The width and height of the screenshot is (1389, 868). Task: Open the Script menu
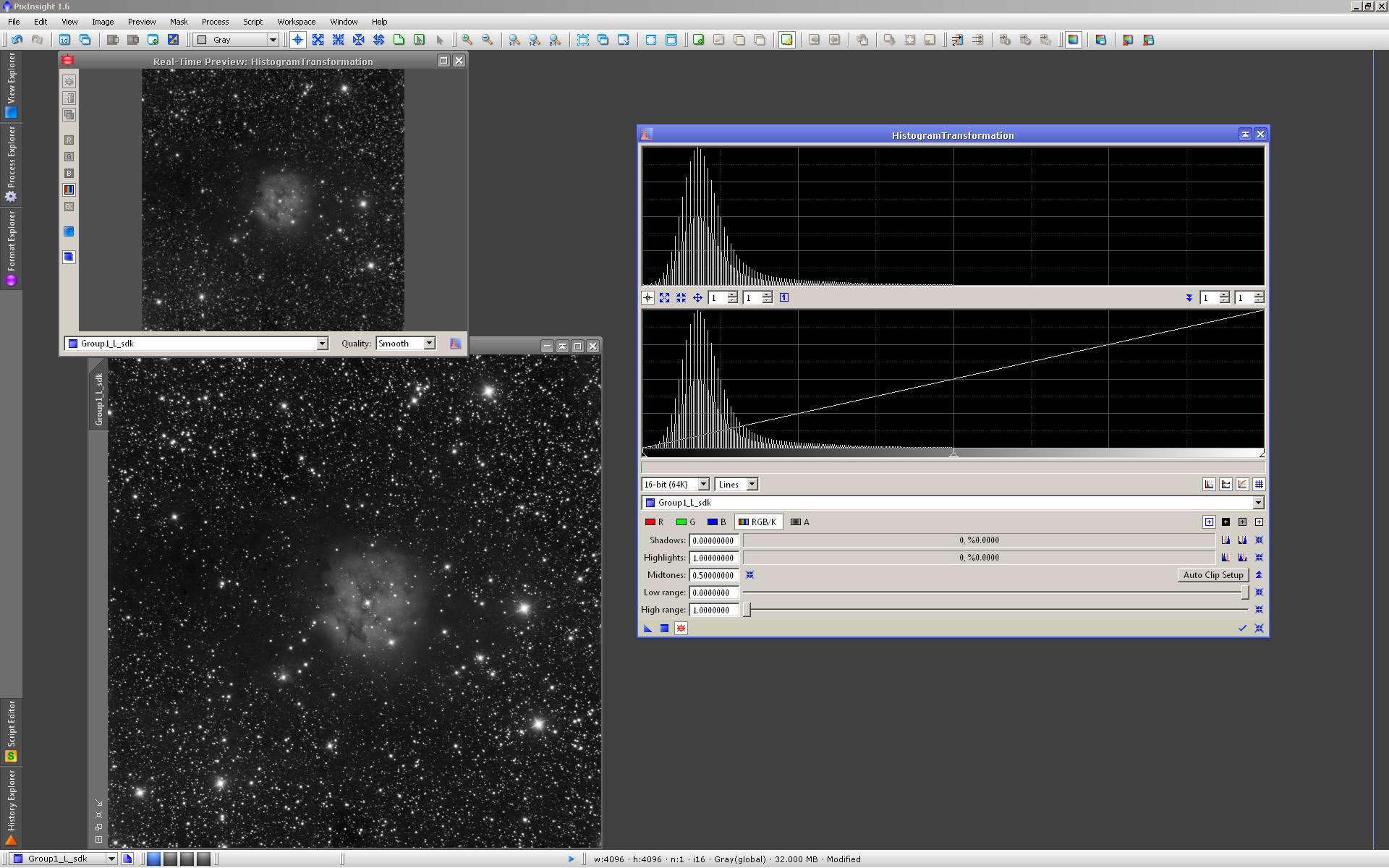(x=253, y=22)
